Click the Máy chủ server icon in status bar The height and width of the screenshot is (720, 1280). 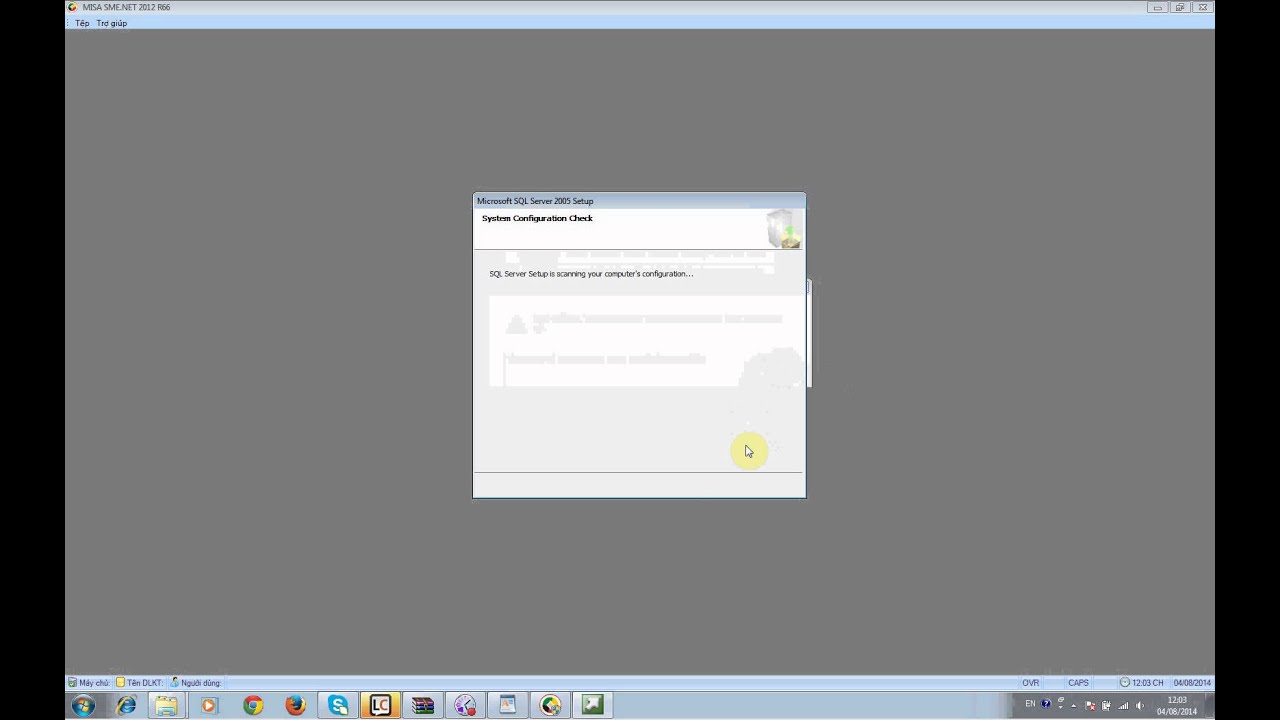tap(72, 683)
